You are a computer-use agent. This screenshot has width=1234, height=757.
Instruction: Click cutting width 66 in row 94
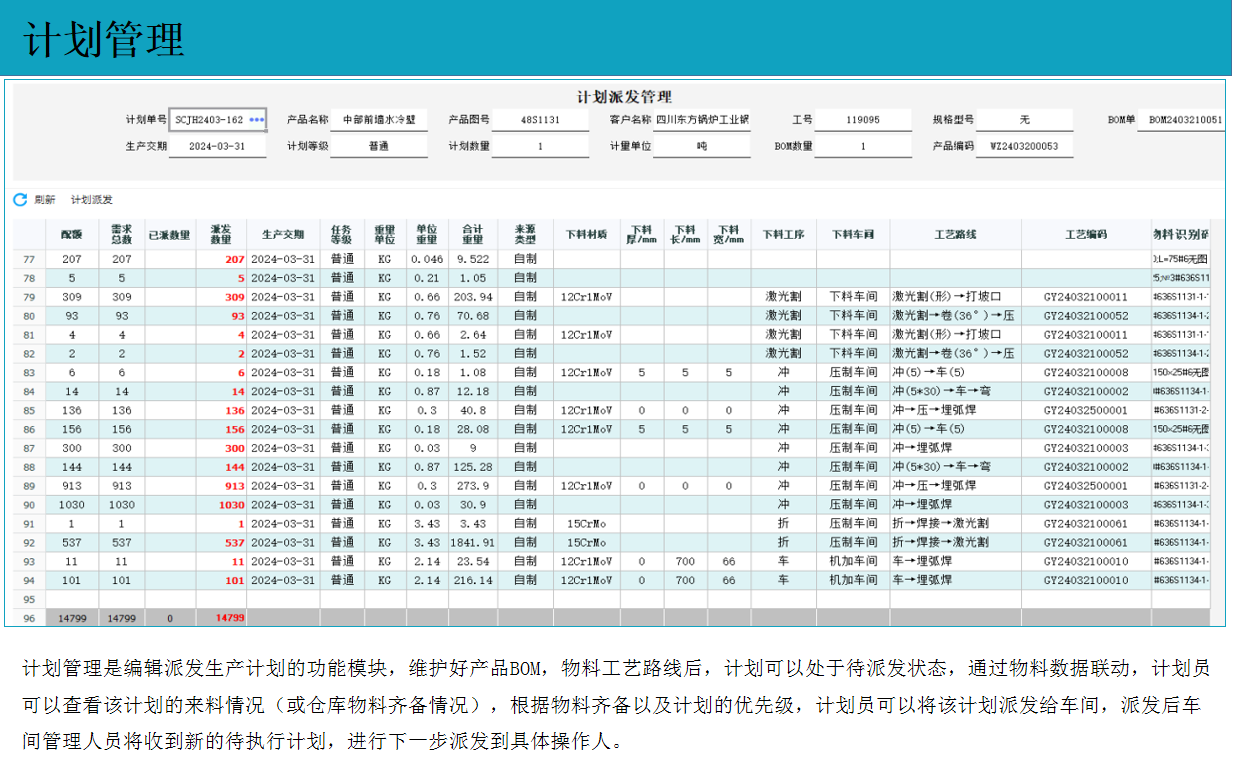pyautogui.click(x=729, y=580)
